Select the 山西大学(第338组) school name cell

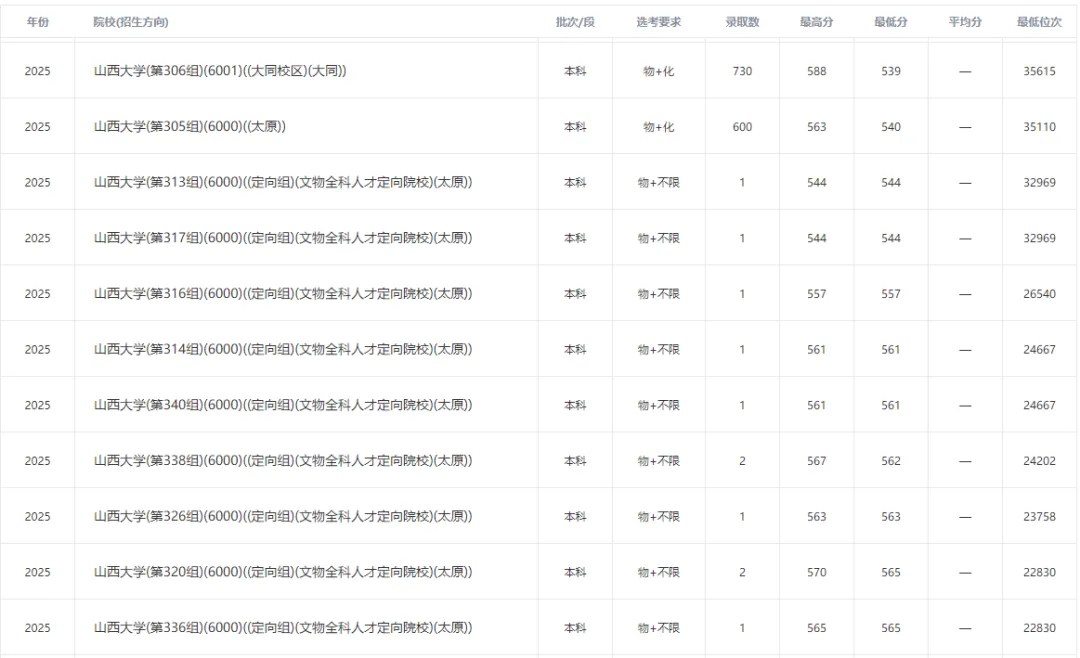tap(283, 461)
